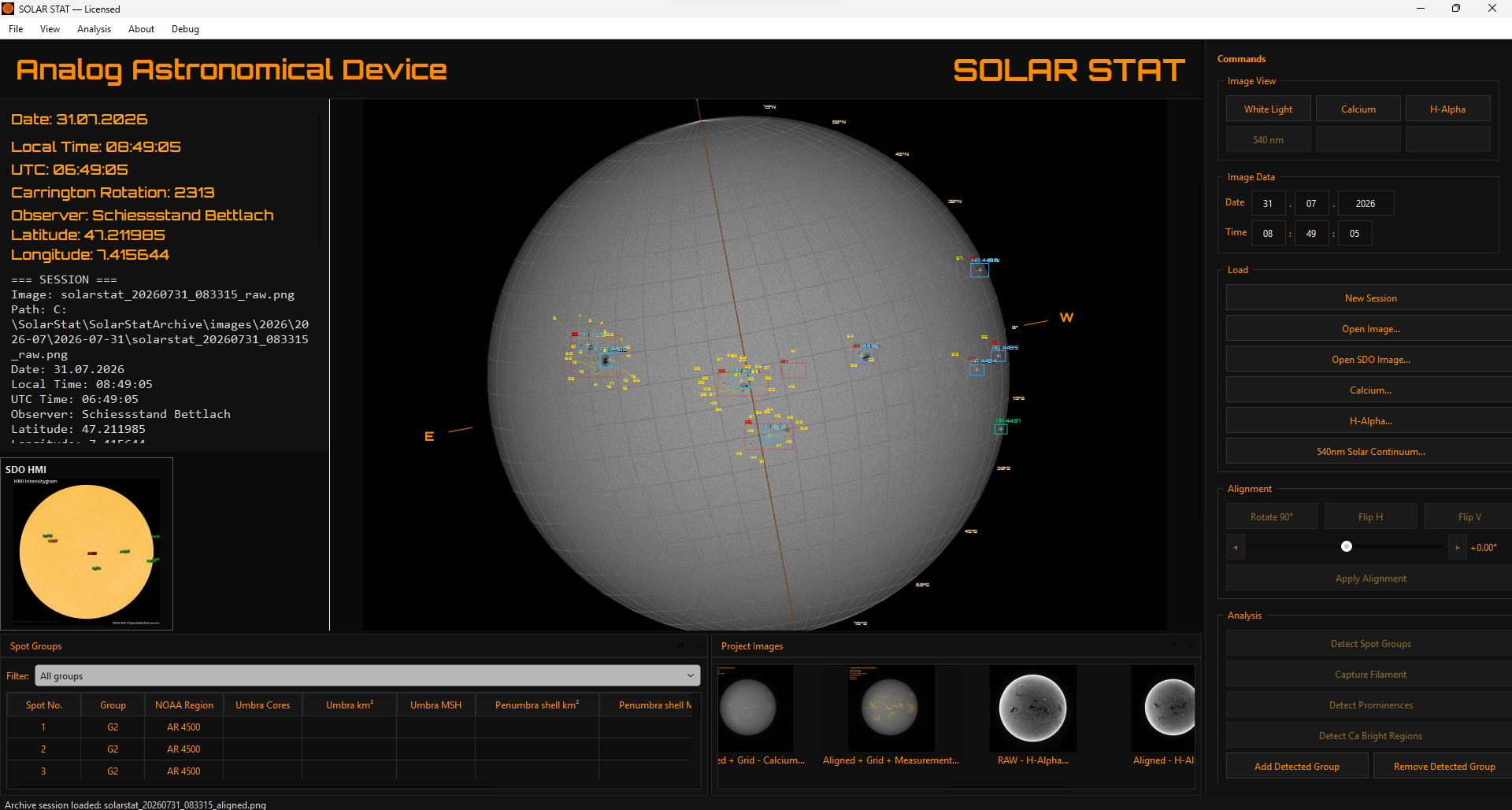
Task: Open the View menu
Action: [50, 29]
